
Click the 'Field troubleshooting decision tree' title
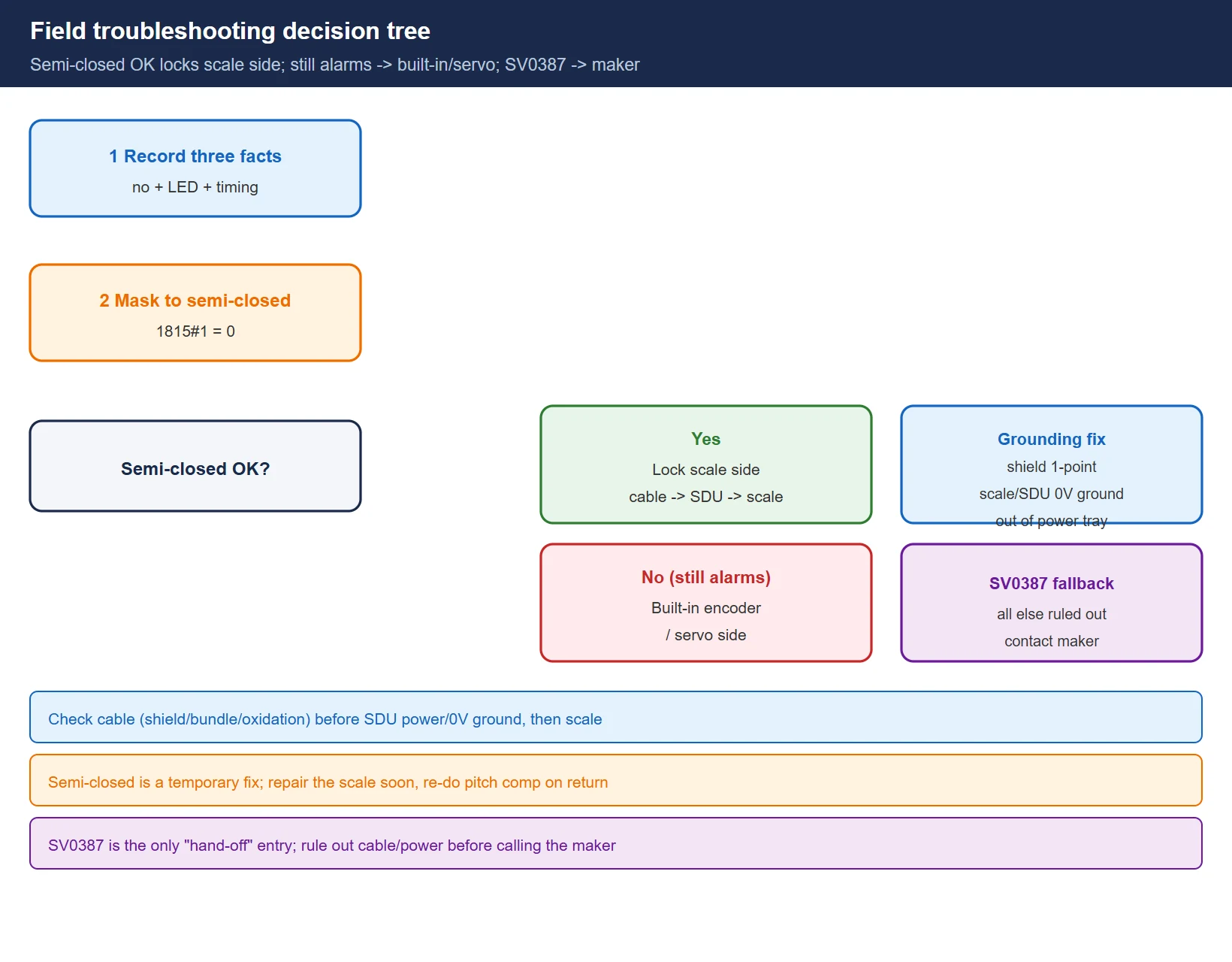tap(230, 31)
